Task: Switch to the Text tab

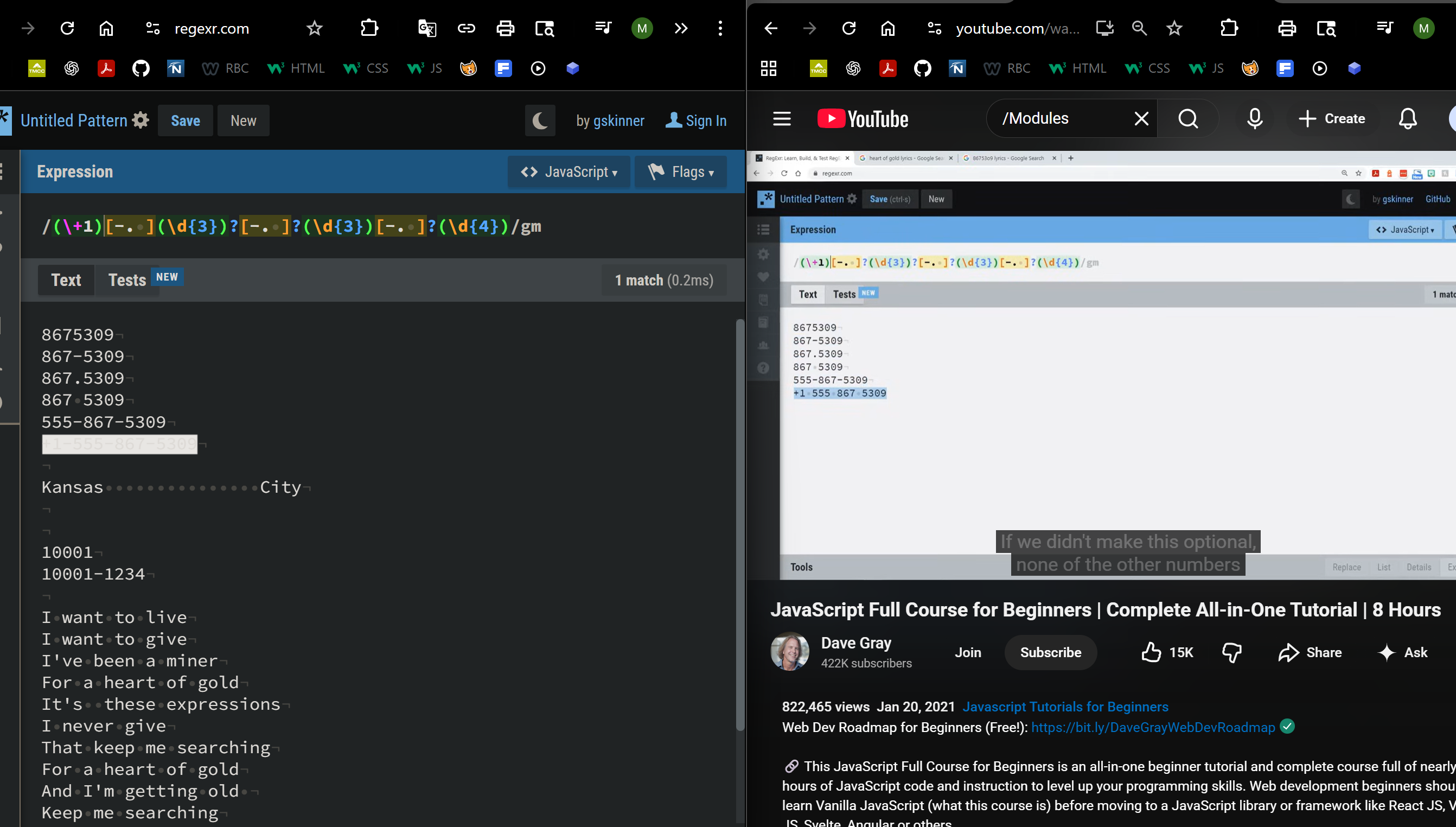Action: point(66,279)
